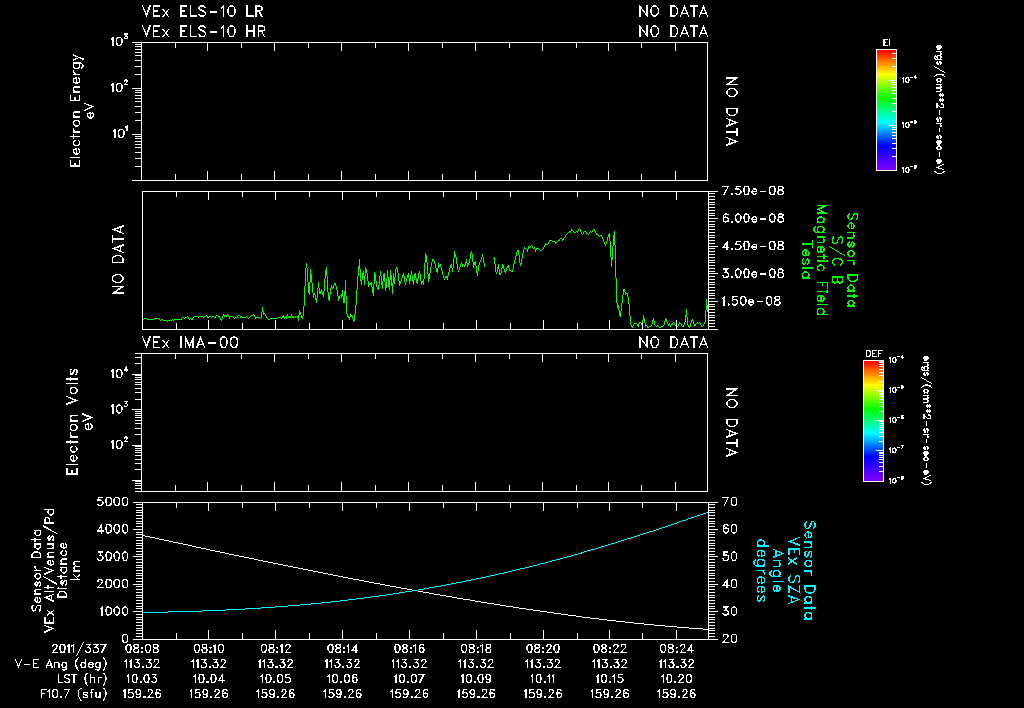
Task: Click the '3000' altitude tick label
Action: point(112,556)
